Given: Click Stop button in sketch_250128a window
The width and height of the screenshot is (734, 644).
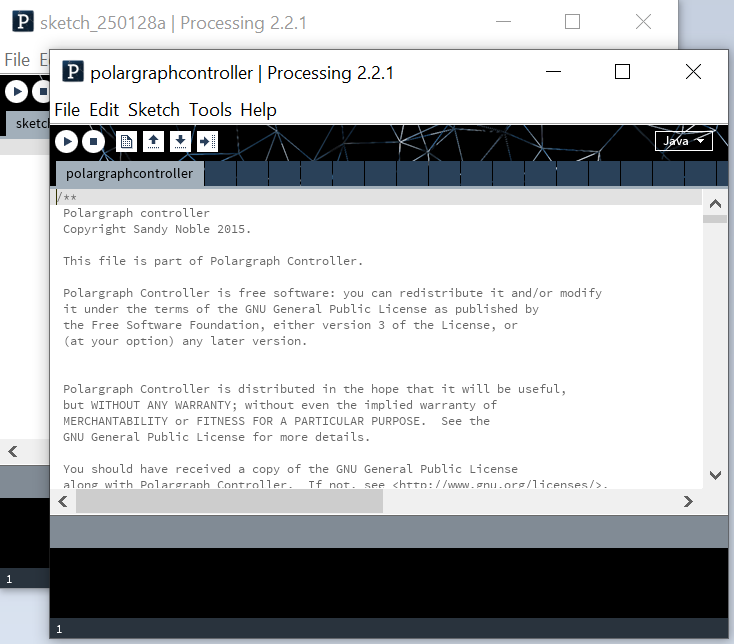Looking at the screenshot, I should [42, 91].
